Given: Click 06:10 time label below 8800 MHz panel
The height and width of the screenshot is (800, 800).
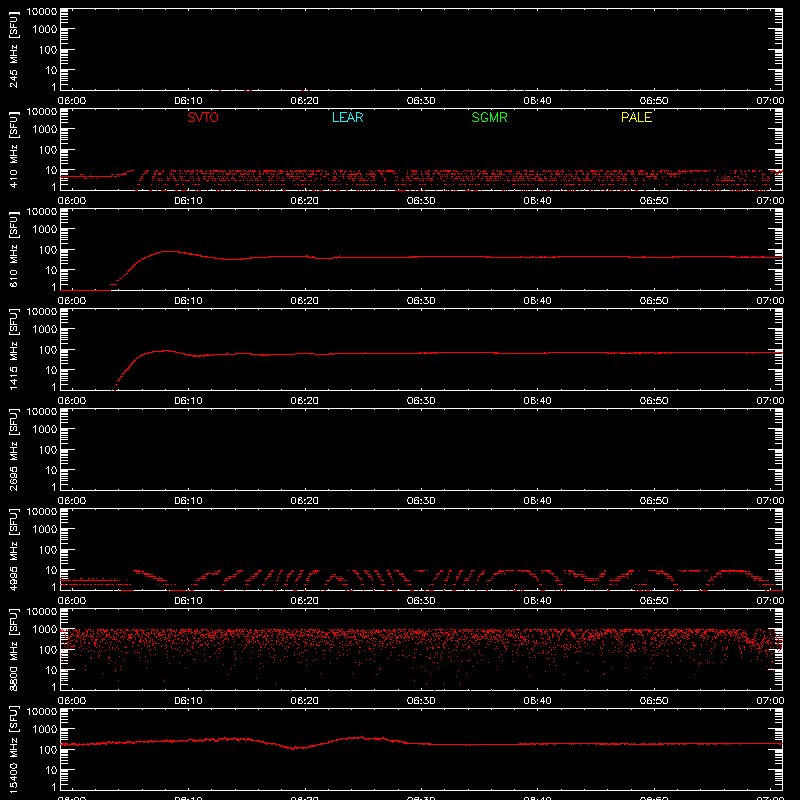Looking at the screenshot, I should 188,701.
